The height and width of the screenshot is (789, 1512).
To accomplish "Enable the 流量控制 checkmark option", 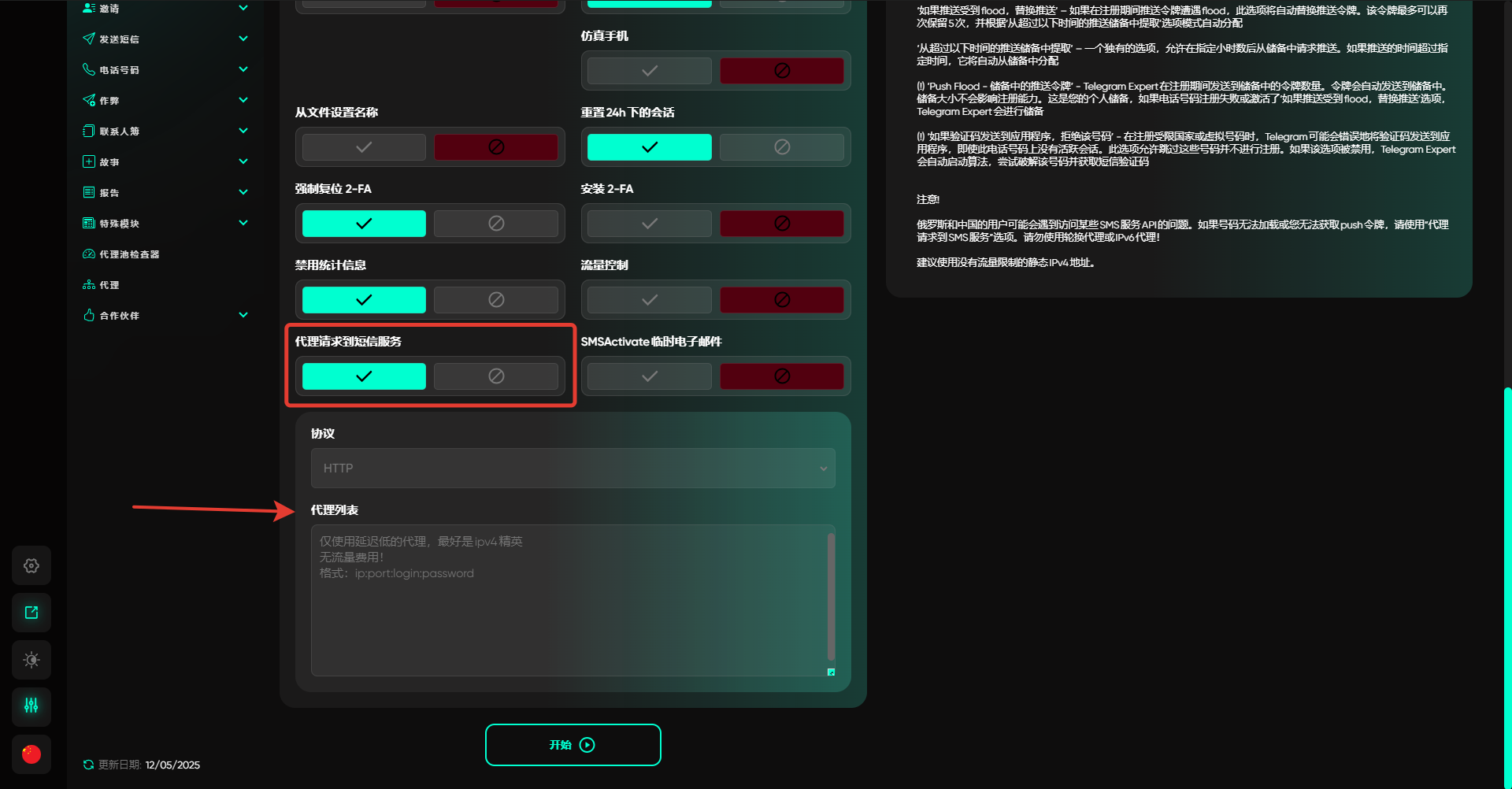I will [649, 300].
